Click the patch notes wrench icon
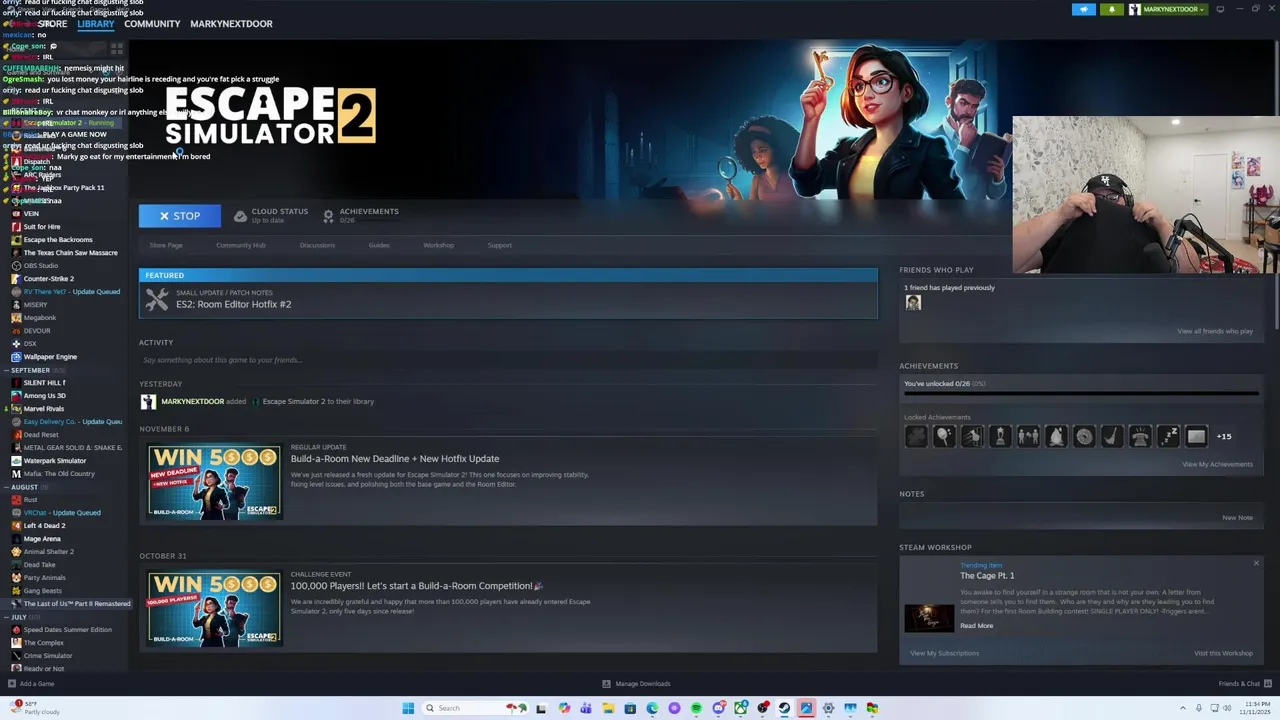 pos(157,299)
